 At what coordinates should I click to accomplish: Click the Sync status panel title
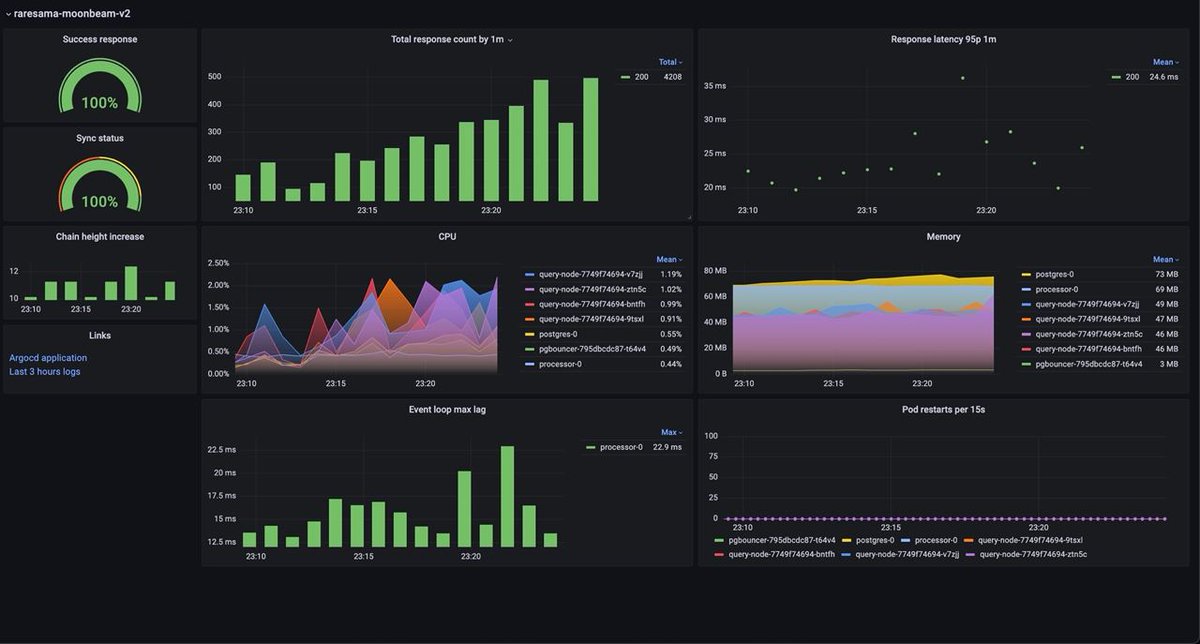point(100,138)
